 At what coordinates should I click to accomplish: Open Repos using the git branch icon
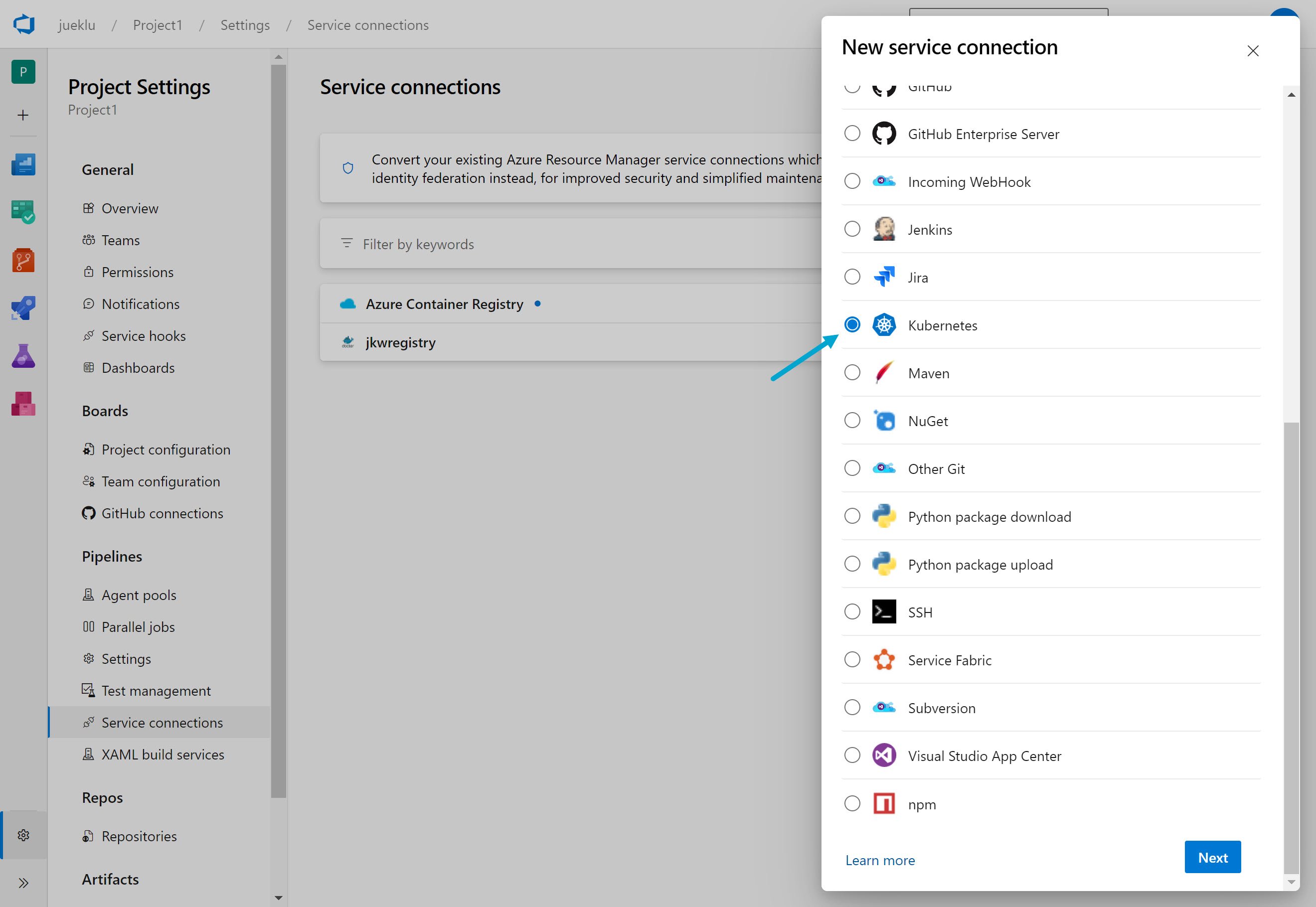pyautogui.click(x=23, y=260)
